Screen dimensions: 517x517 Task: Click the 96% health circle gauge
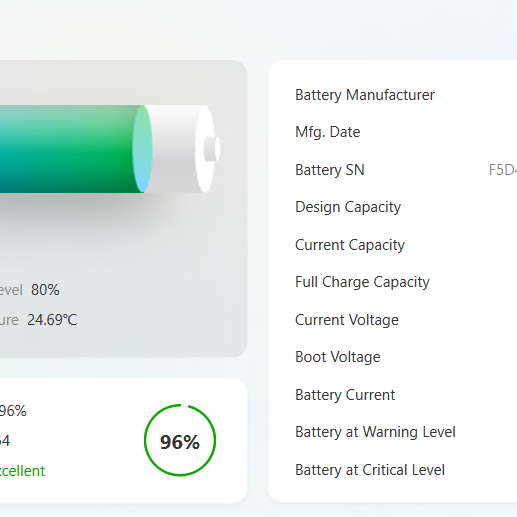coord(180,440)
